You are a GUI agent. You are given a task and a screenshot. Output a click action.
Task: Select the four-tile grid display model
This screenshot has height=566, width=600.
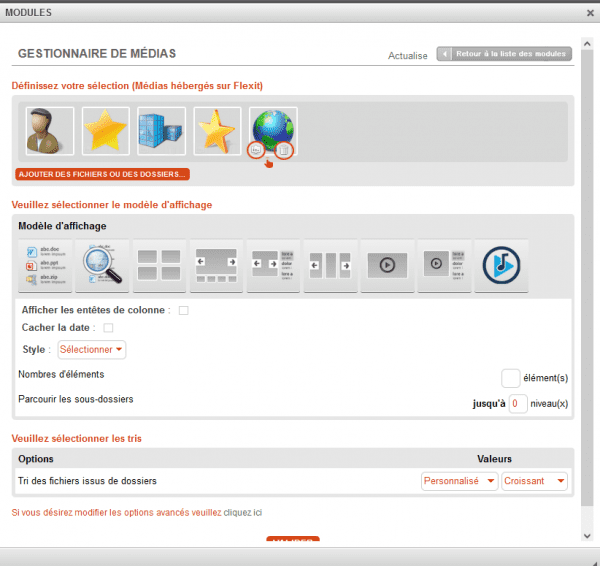click(158, 265)
